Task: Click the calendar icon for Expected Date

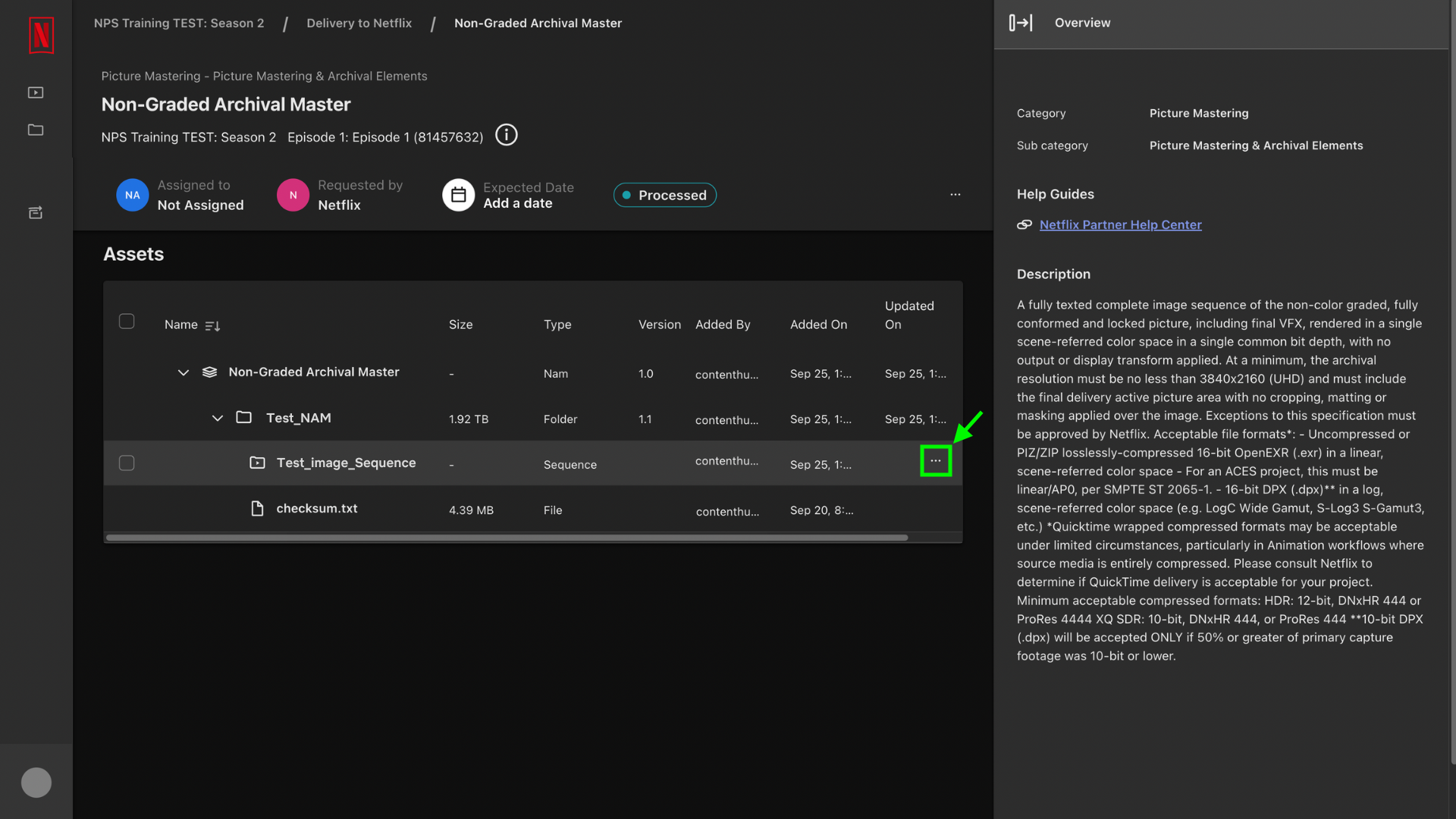Action: [458, 195]
